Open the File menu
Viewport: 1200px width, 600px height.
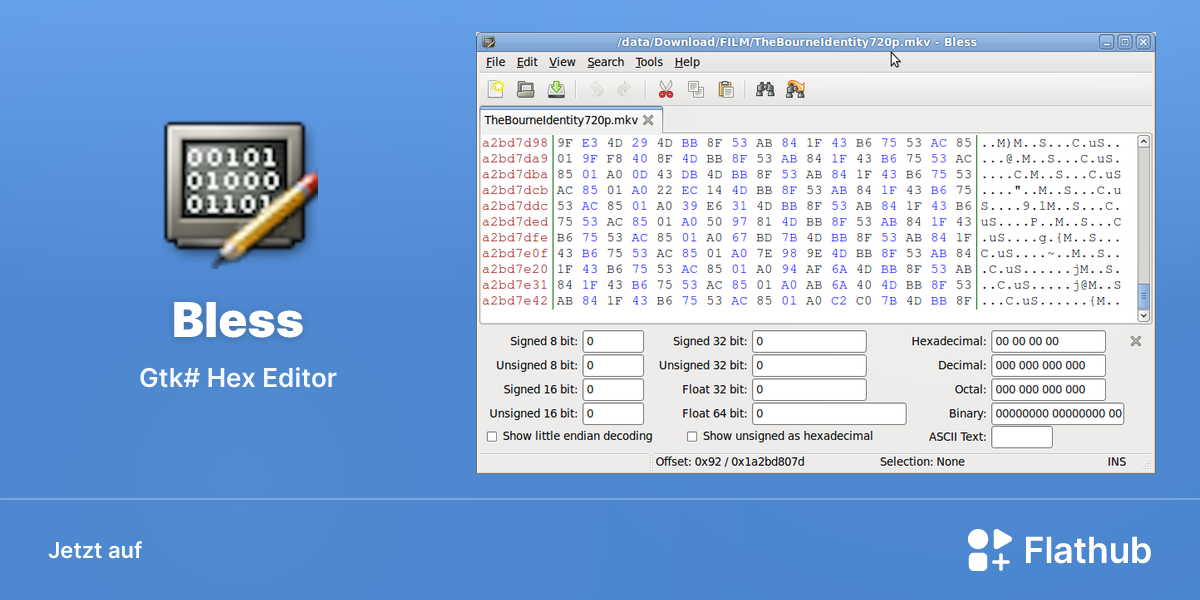[x=496, y=62]
